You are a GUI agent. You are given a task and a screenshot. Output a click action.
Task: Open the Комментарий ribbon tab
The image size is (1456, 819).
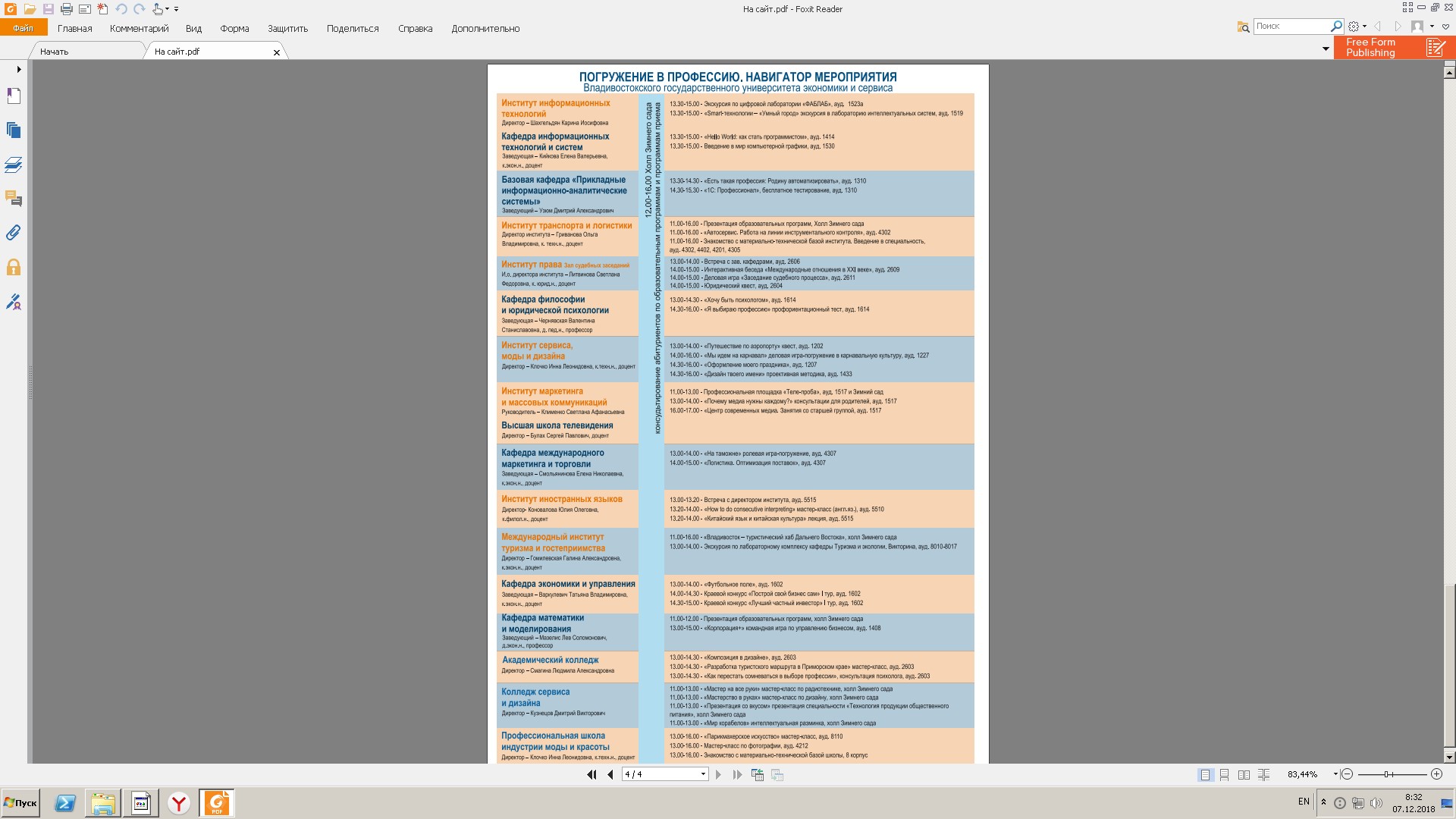pos(139,29)
